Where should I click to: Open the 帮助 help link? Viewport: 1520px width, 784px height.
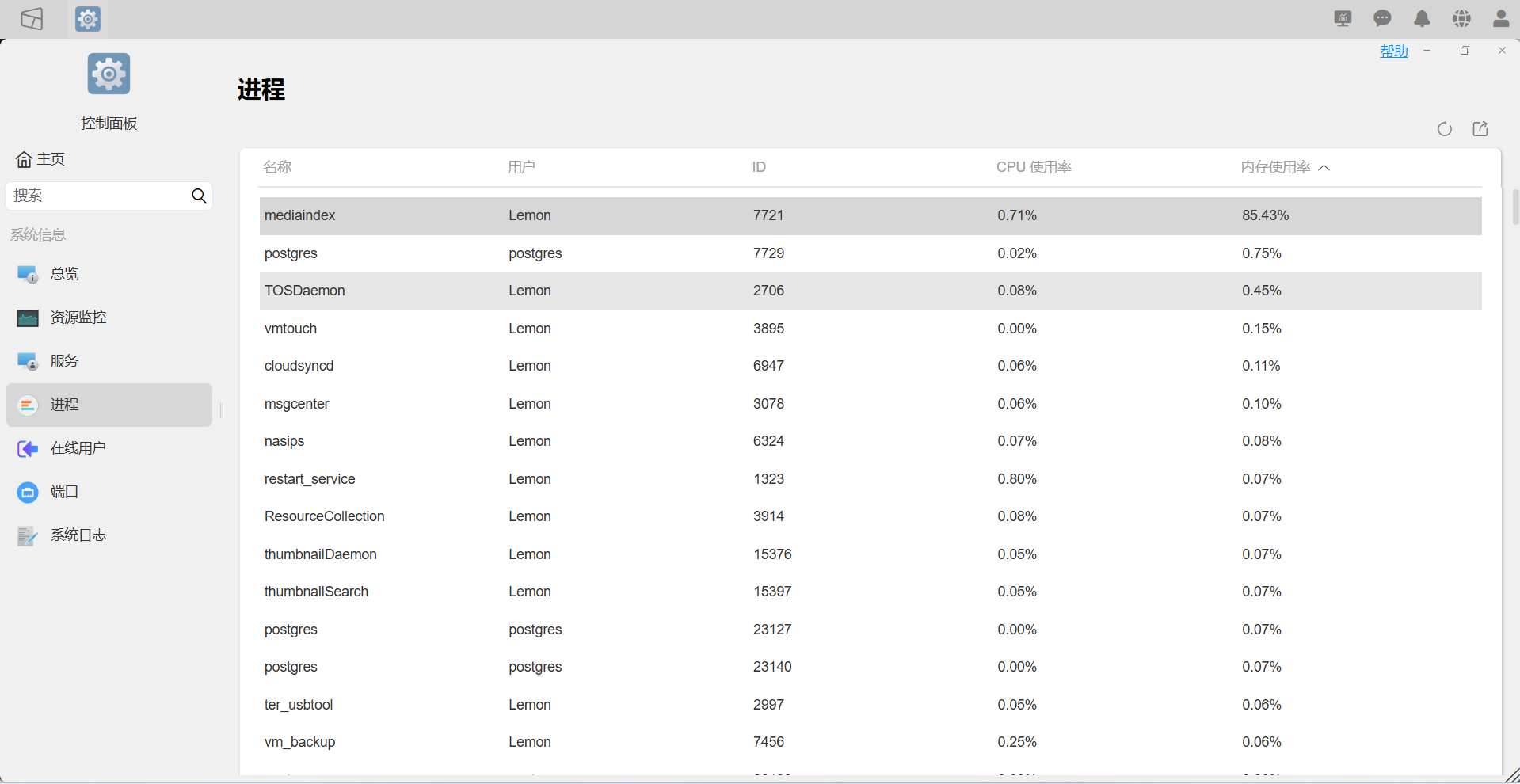coord(1394,51)
